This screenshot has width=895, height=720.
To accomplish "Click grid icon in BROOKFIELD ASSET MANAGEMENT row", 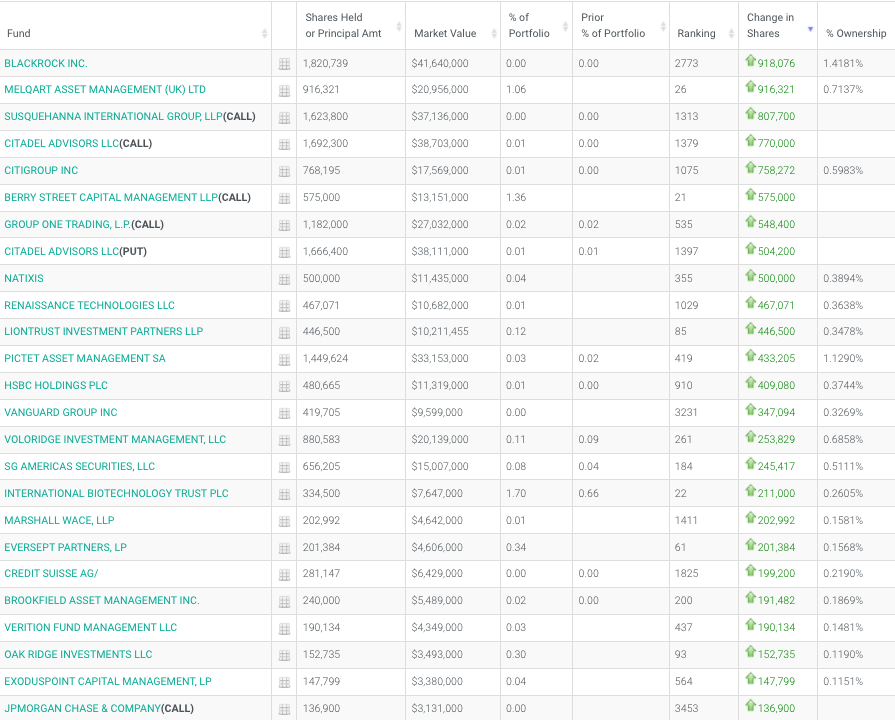I will (284, 601).
